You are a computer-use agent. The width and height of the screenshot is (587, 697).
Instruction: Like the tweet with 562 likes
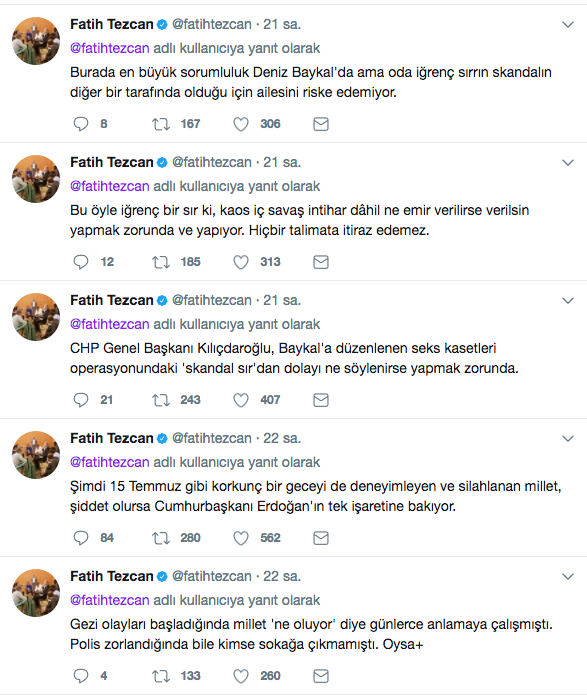tap(241, 538)
